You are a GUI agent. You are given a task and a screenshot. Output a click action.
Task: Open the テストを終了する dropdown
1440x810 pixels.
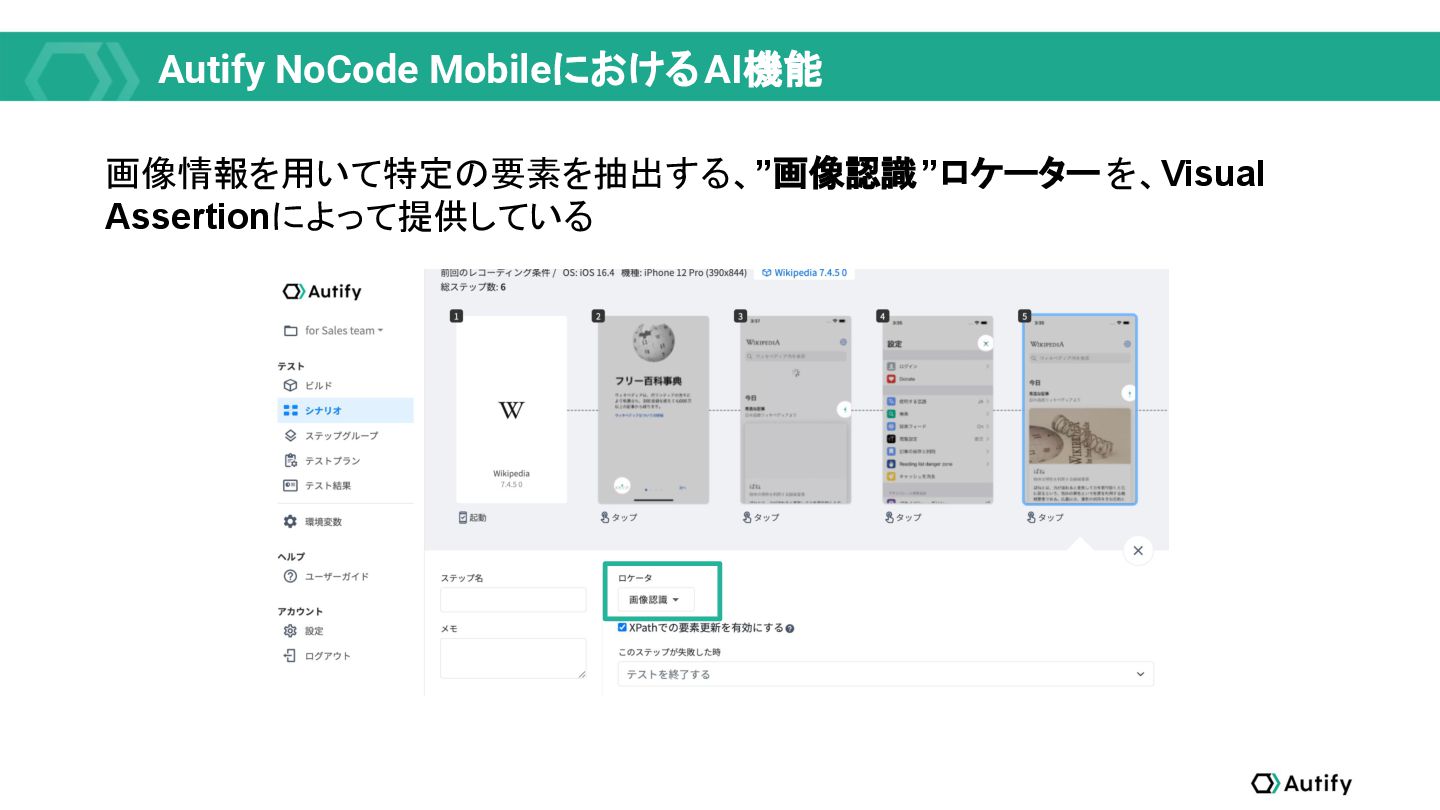pyautogui.click(x=886, y=674)
